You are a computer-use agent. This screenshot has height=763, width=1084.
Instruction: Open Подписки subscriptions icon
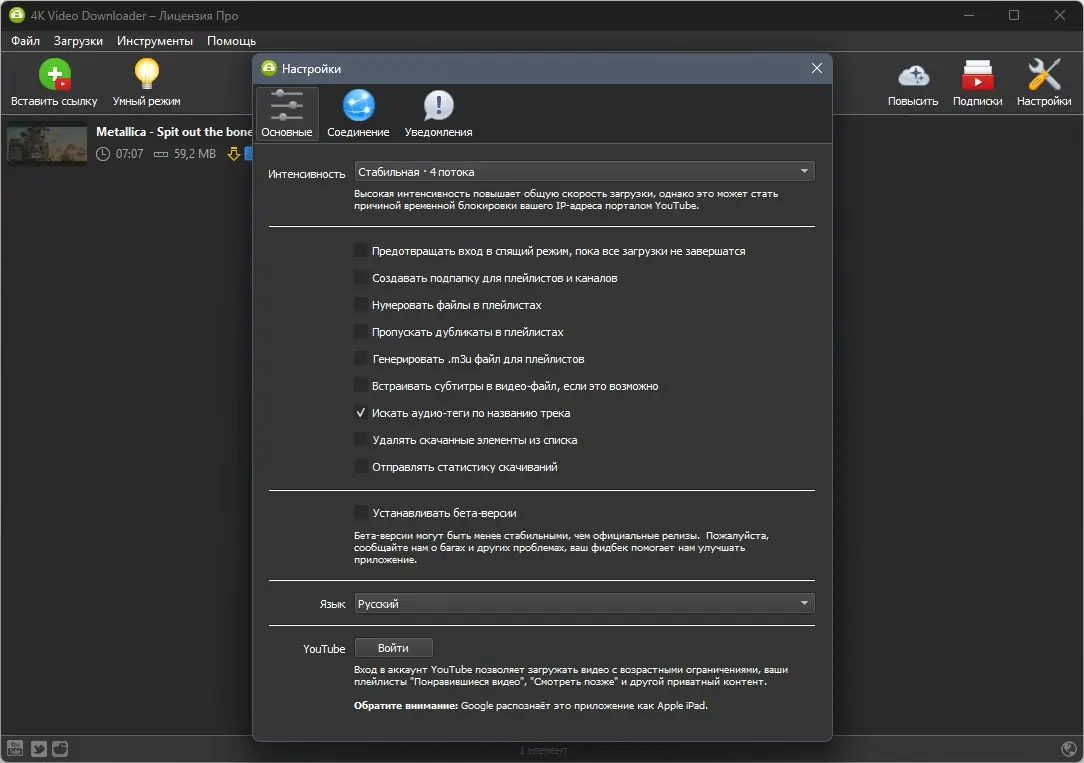pyautogui.click(x=978, y=75)
